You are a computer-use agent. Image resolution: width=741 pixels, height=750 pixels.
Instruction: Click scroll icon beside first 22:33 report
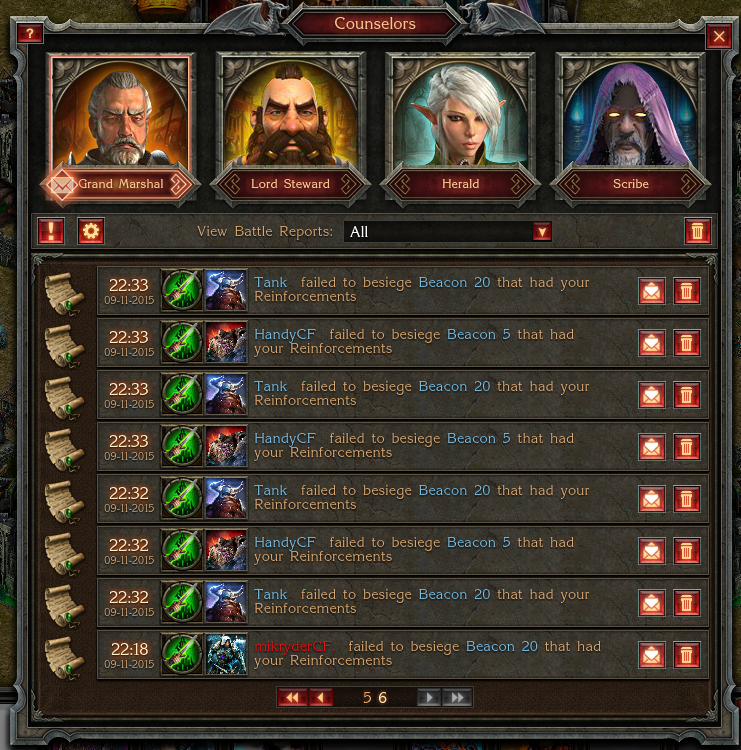[64, 293]
